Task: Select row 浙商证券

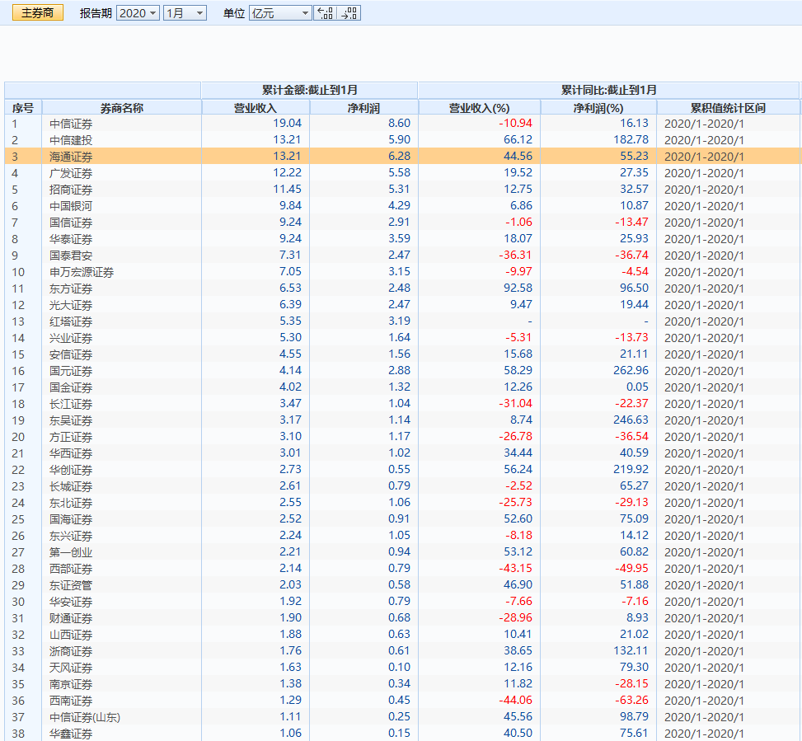Action: 402,651
